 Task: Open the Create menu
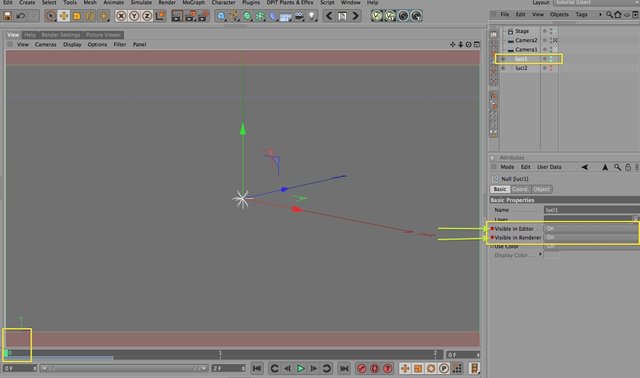tap(27, 2)
